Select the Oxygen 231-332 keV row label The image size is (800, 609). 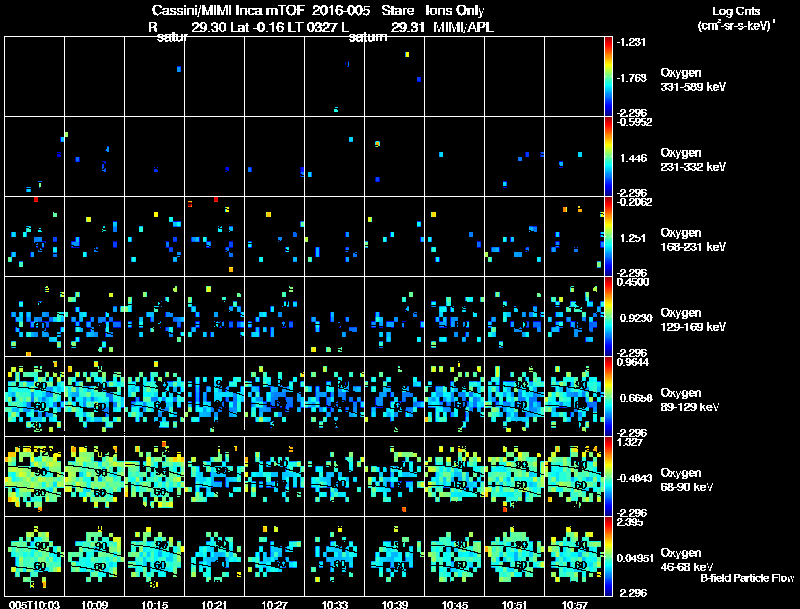[693, 160]
